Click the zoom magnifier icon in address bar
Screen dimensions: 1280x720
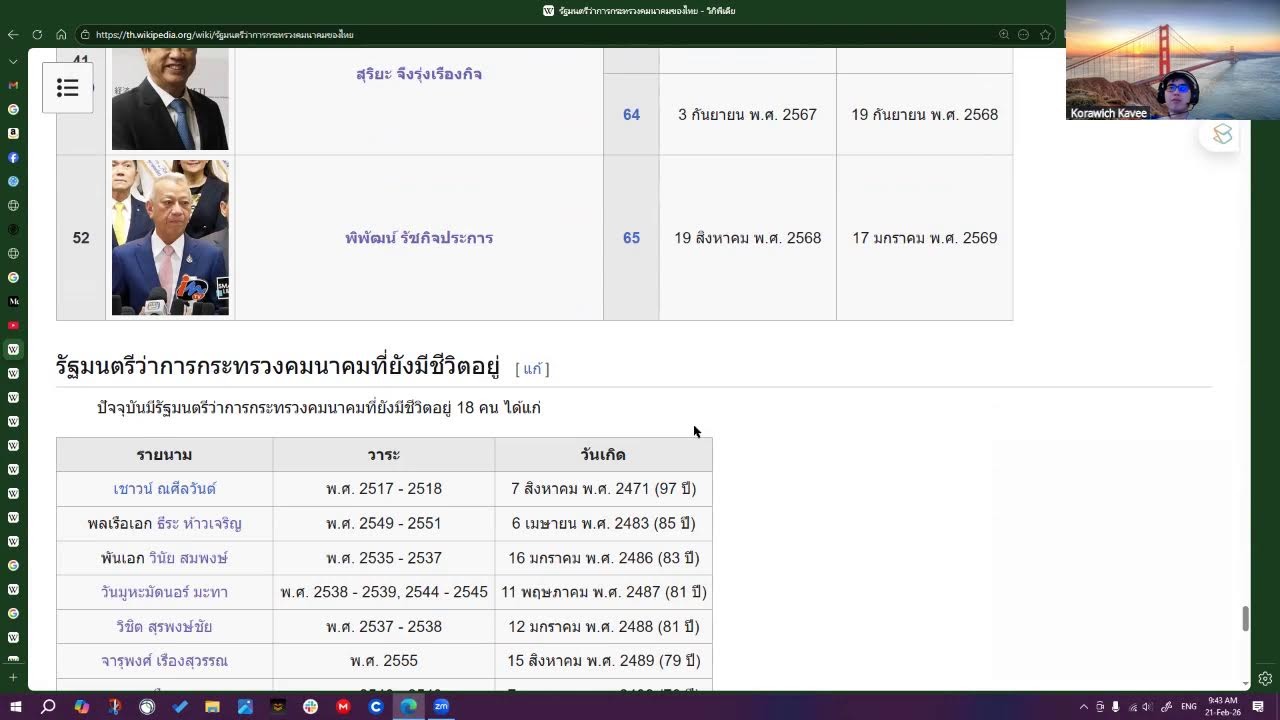(x=1003, y=34)
